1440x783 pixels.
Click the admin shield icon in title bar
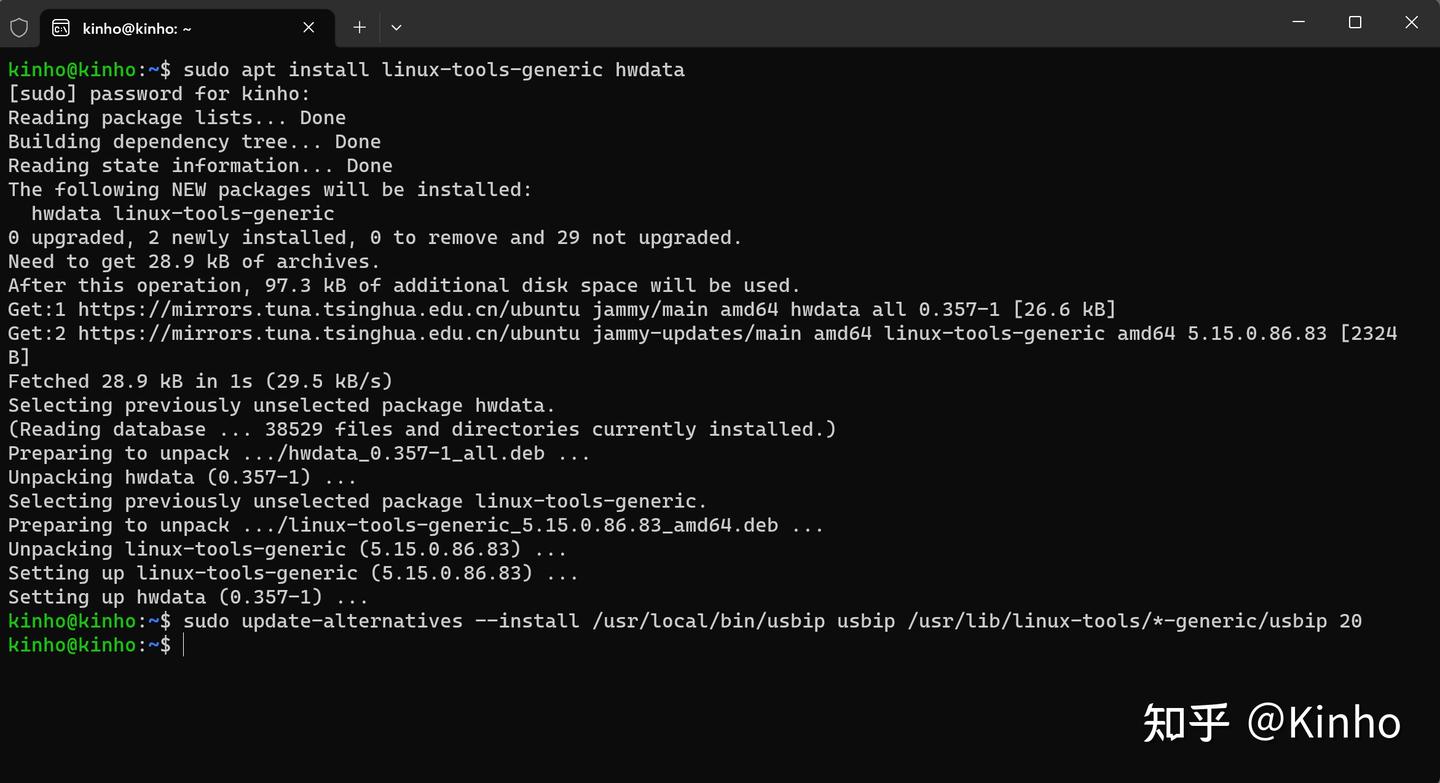(19, 27)
